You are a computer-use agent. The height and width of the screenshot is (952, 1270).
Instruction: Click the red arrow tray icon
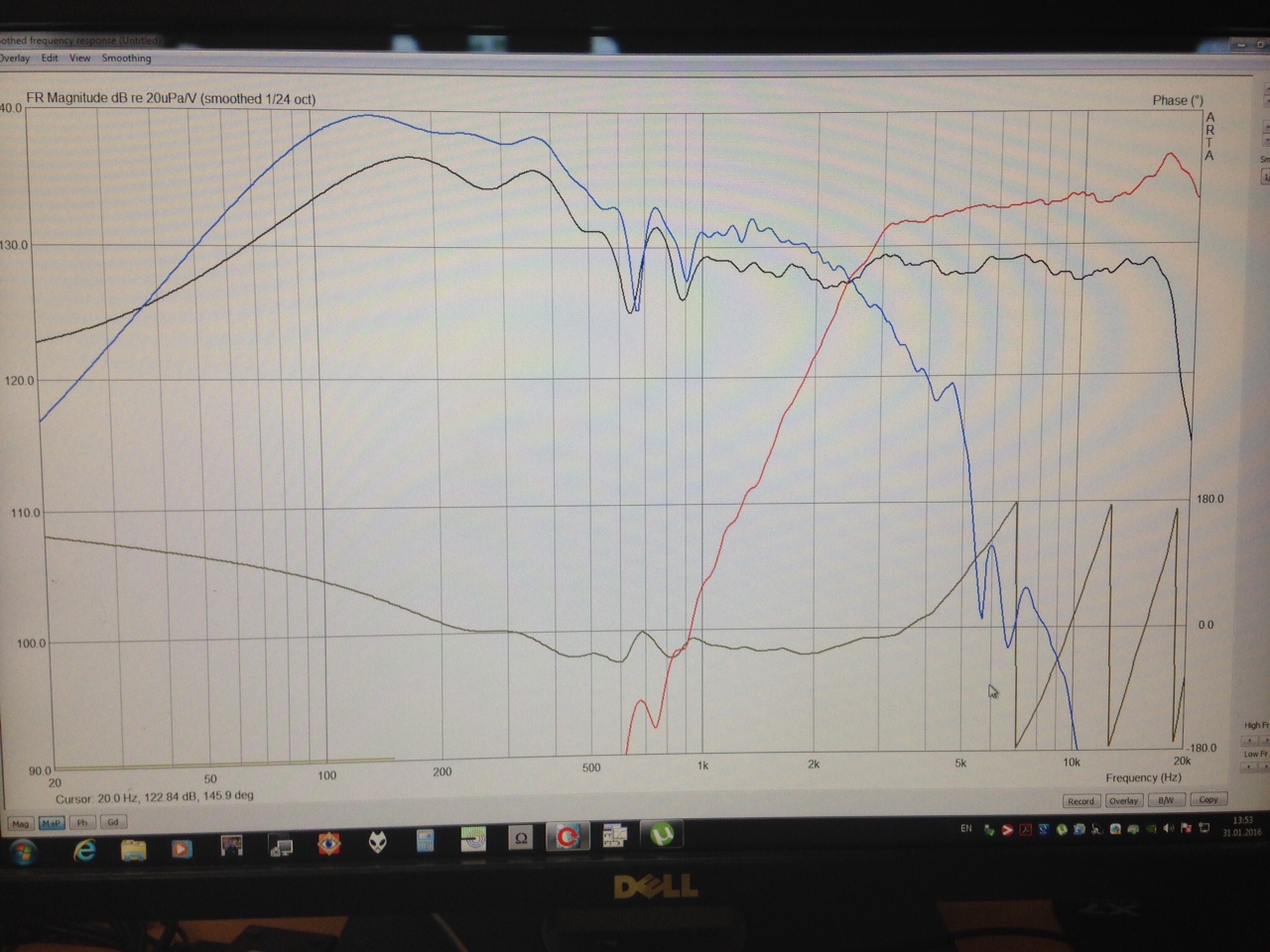coord(1007,830)
